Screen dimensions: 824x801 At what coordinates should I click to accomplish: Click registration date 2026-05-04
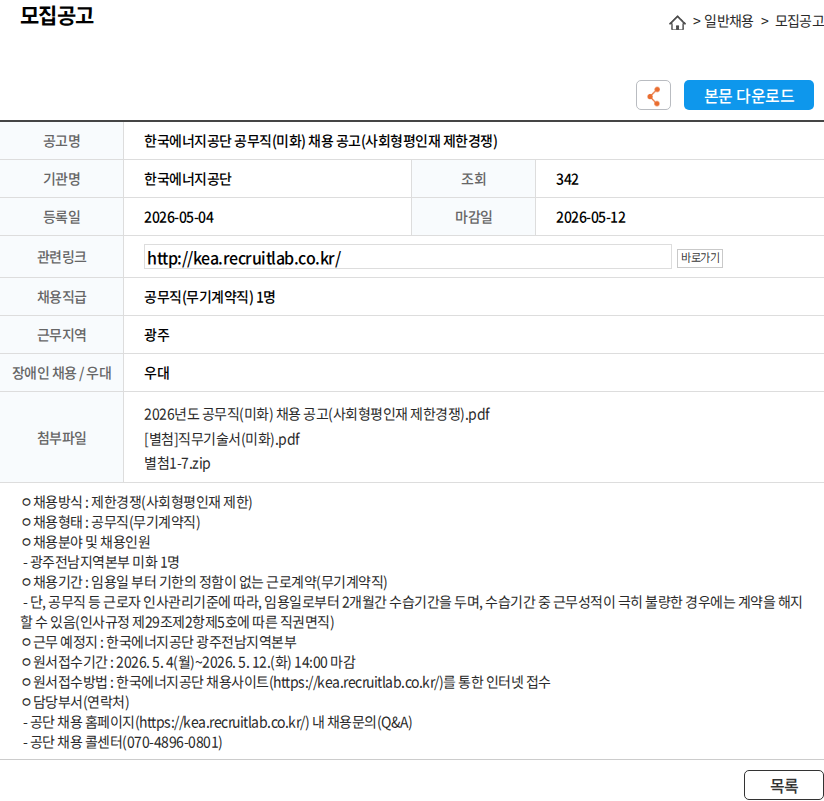point(179,218)
